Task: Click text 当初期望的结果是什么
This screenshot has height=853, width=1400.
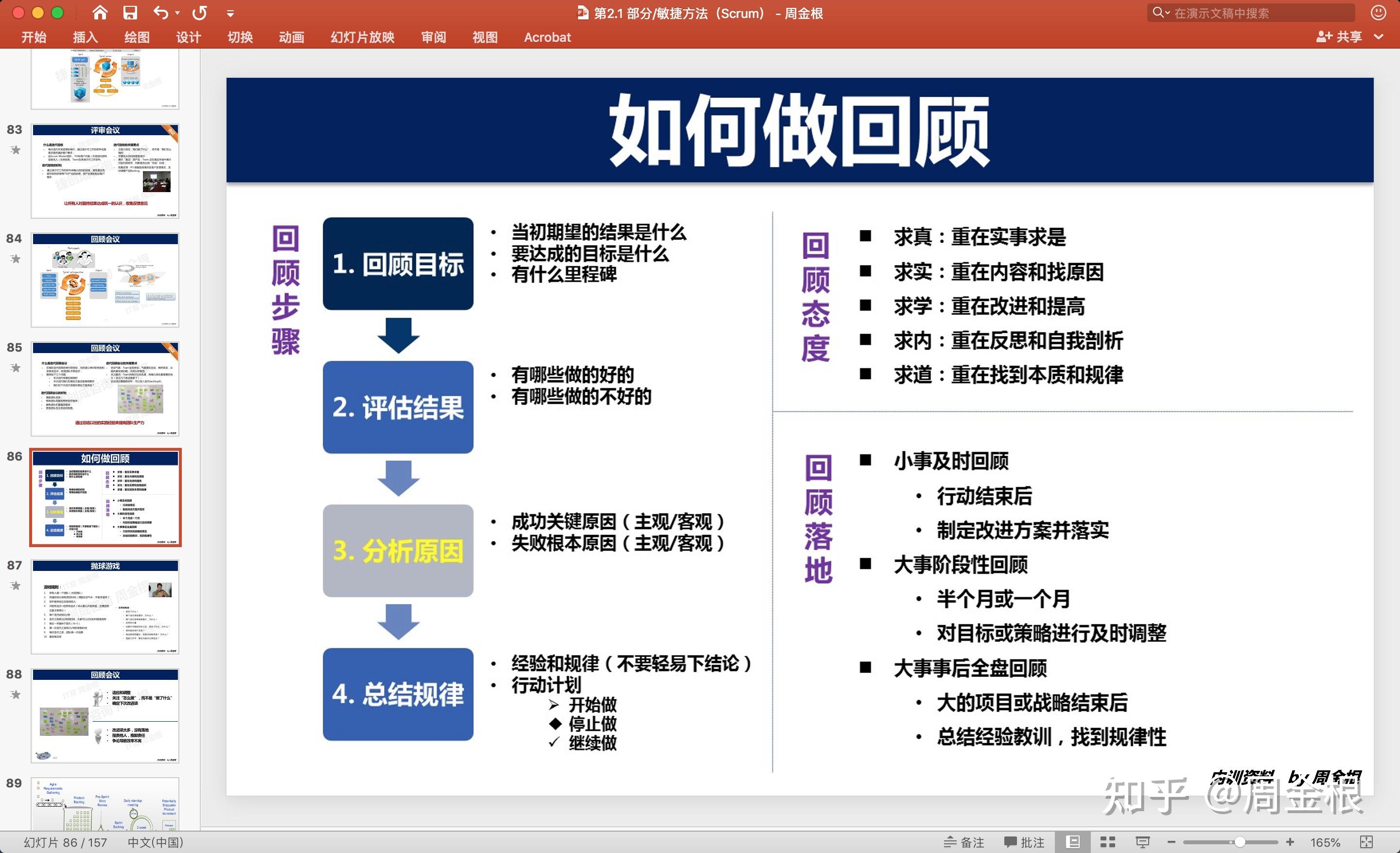Action: pyautogui.click(x=599, y=232)
